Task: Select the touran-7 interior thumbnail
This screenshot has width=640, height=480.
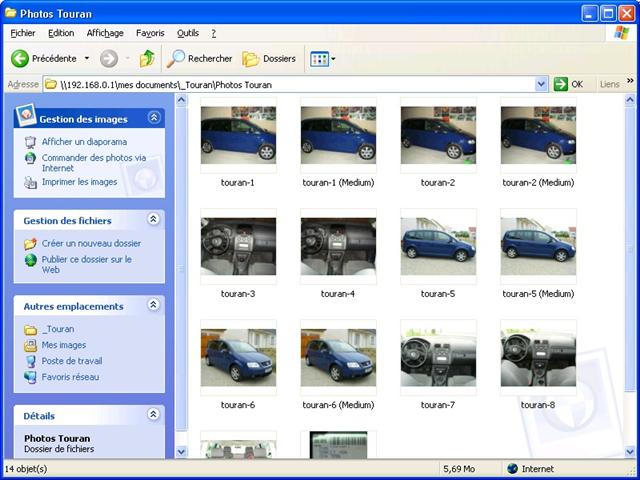Action: [438, 358]
